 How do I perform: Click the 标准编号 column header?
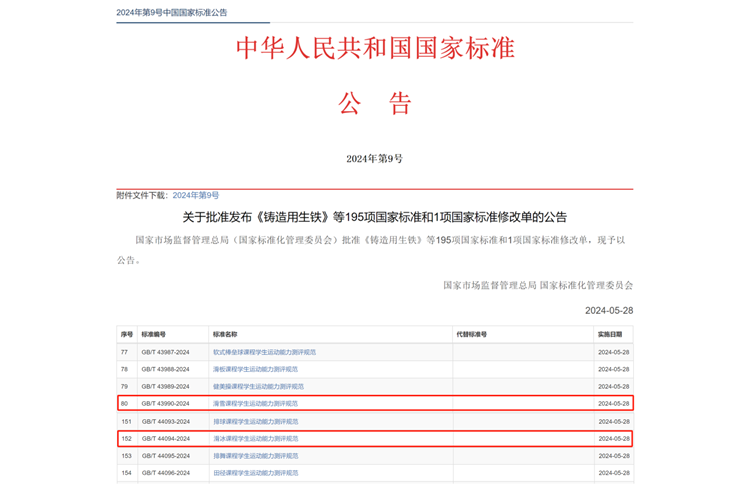(153, 334)
